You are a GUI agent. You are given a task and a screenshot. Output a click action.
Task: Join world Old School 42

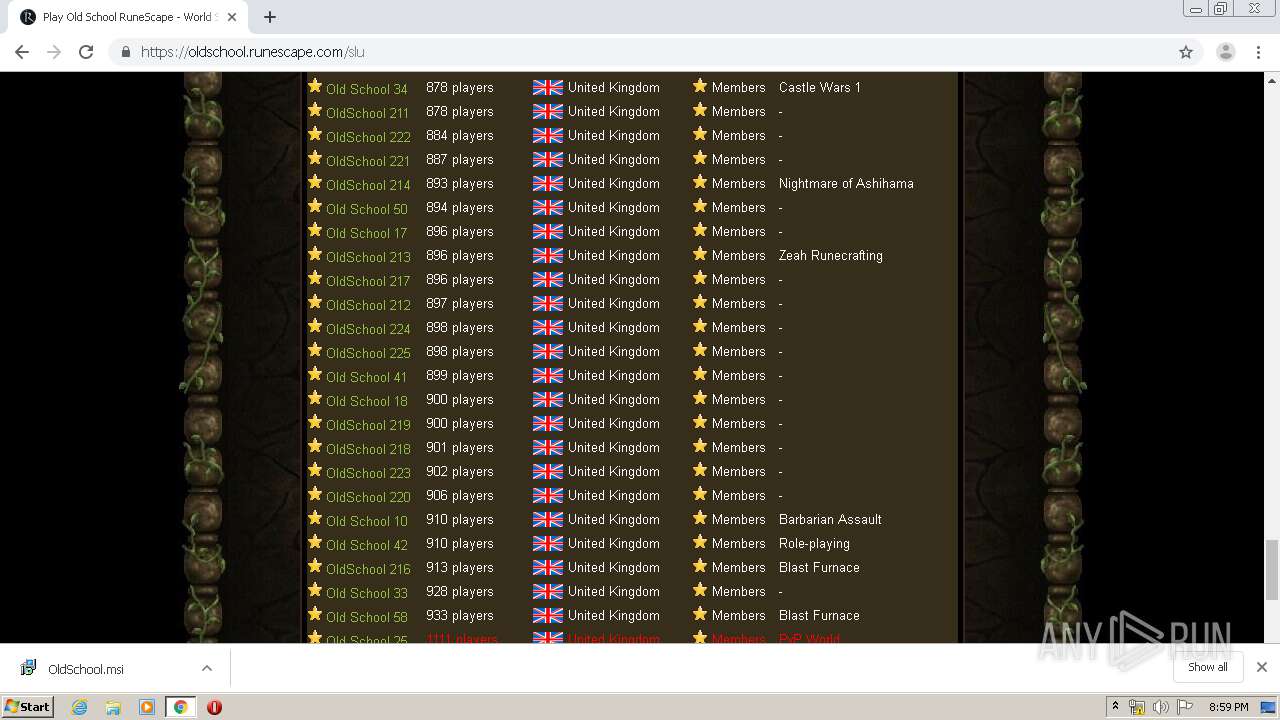[x=366, y=544]
